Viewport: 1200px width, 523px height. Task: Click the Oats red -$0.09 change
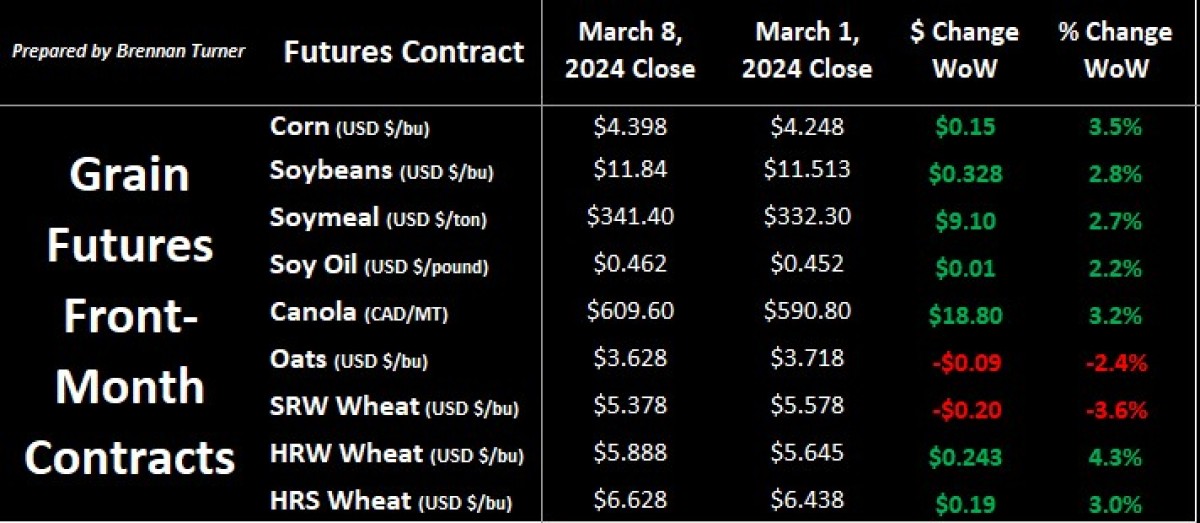tap(965, 361)
